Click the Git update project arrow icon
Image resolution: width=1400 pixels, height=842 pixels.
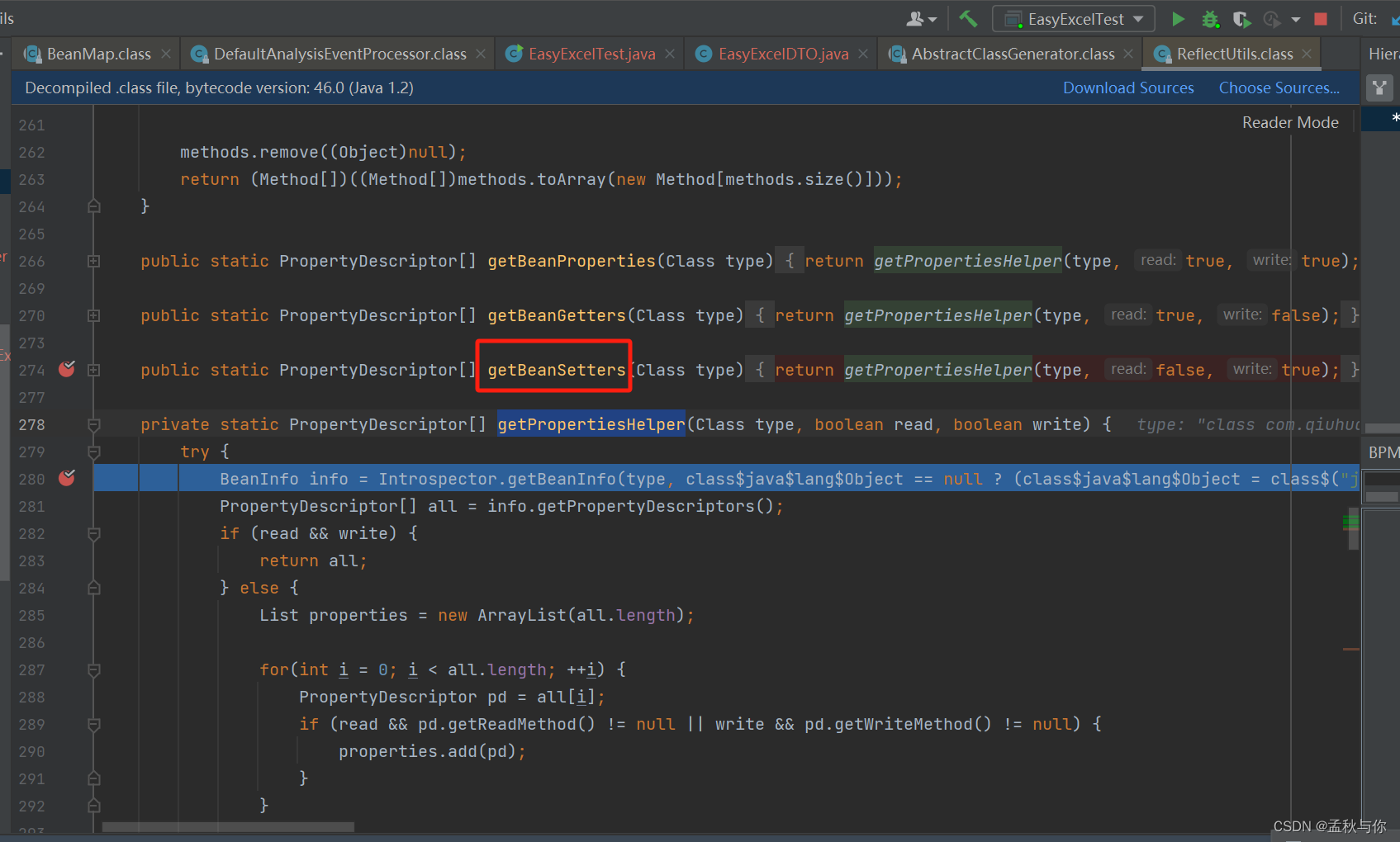click(x=1394, y=19)
